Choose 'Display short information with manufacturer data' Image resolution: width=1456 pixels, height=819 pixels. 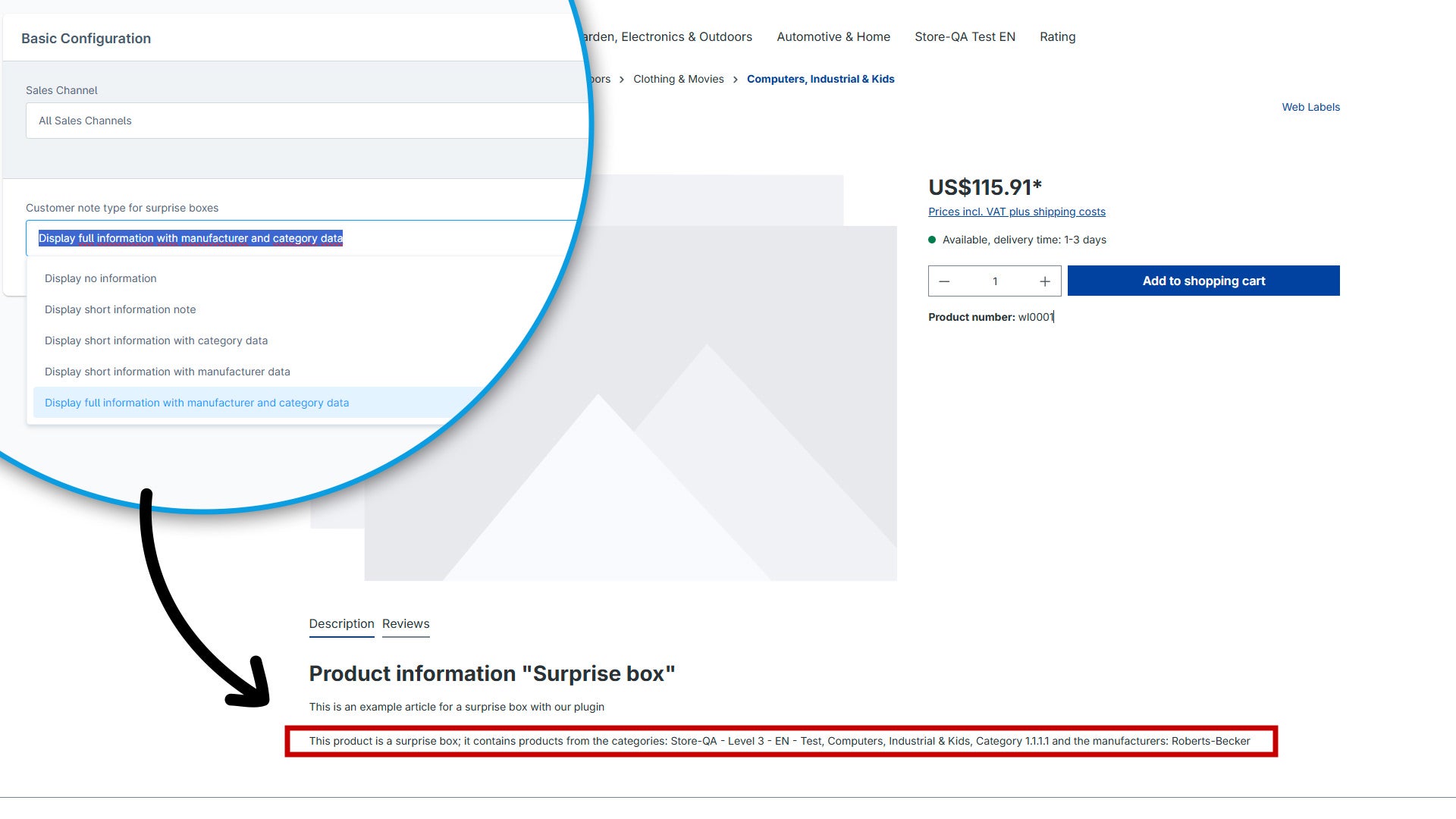(x=168, y=372)
